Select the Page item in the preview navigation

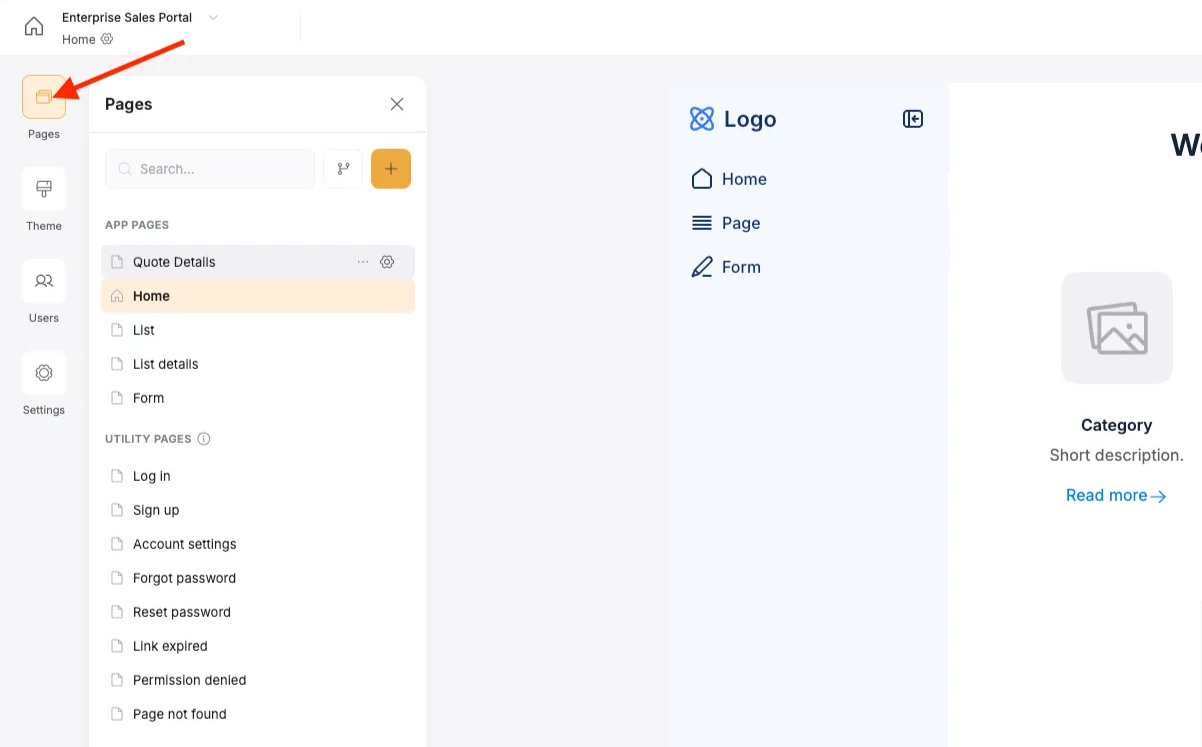pos(740,222)
